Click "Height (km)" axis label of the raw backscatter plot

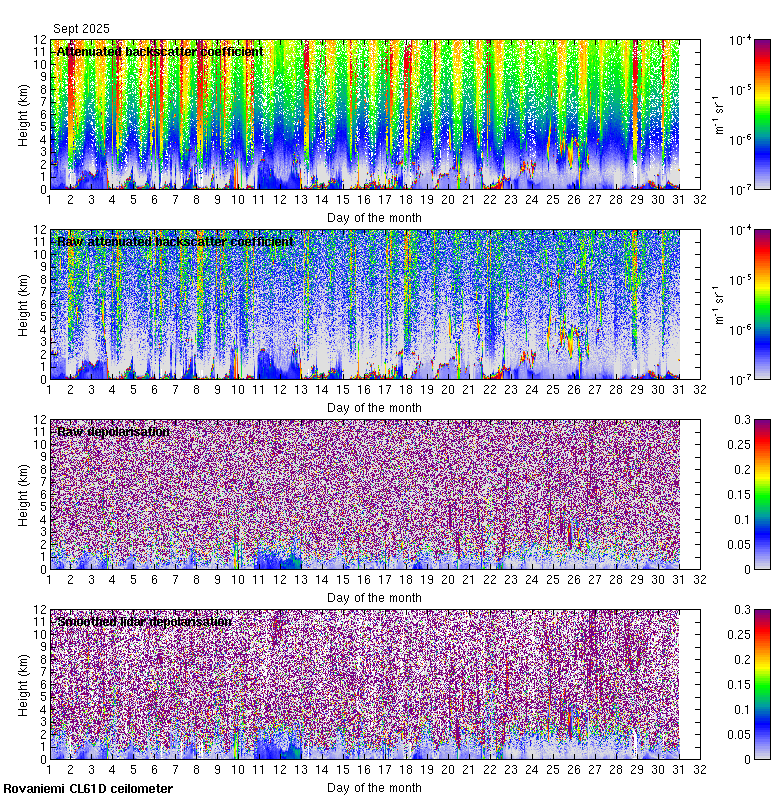(x=23, y=306)
